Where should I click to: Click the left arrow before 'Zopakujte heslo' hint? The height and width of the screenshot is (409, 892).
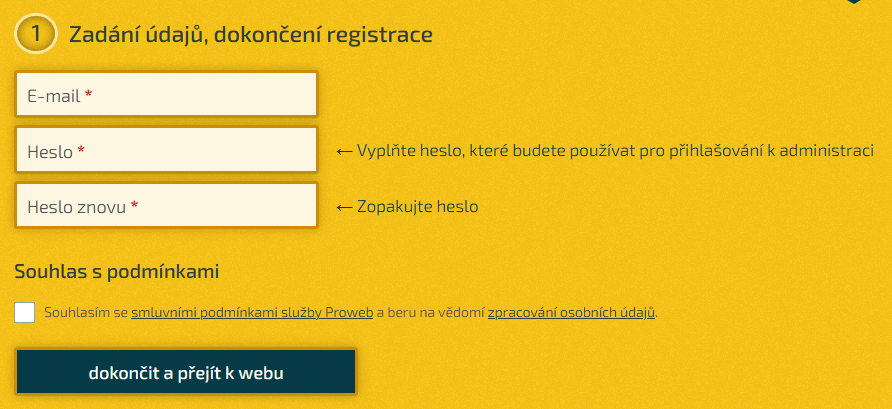point(344,207)
